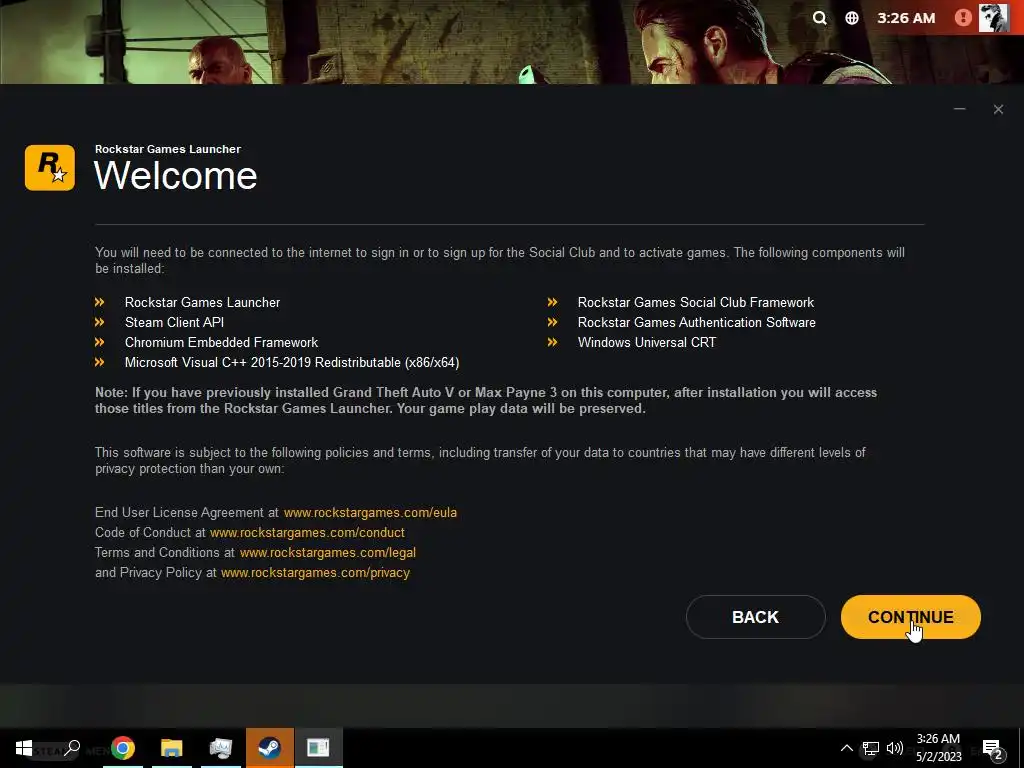Close the Rockstar Games Launcher installer

[998, 109]
